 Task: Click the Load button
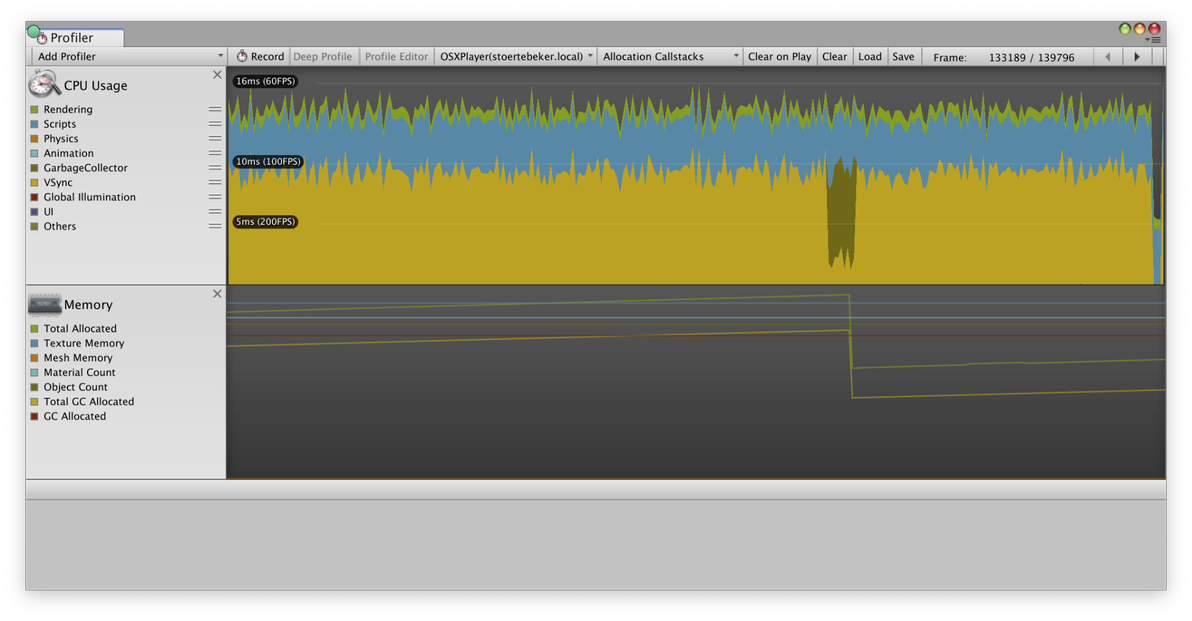coord(870,56)
